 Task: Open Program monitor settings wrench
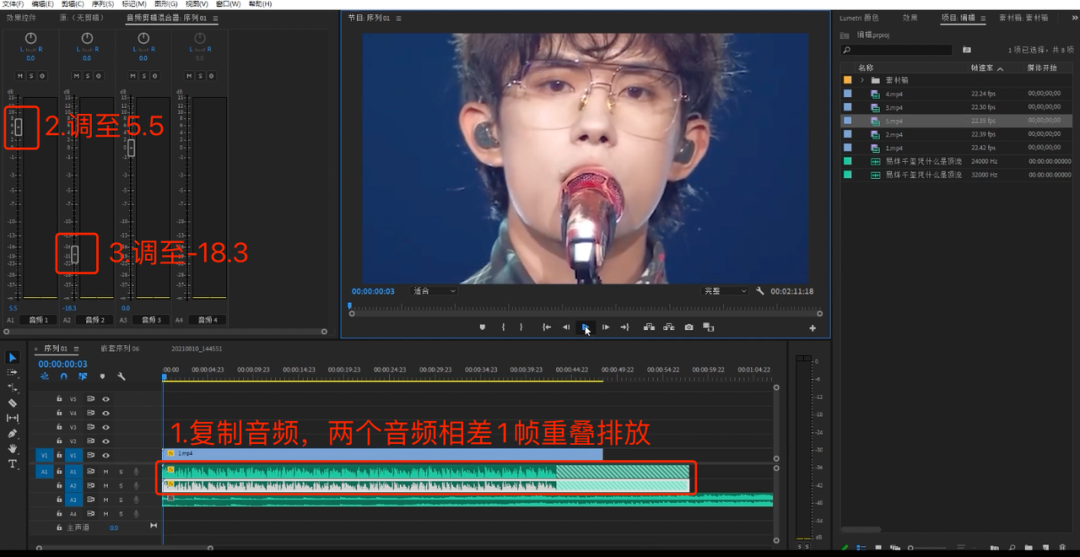point(760,291)
